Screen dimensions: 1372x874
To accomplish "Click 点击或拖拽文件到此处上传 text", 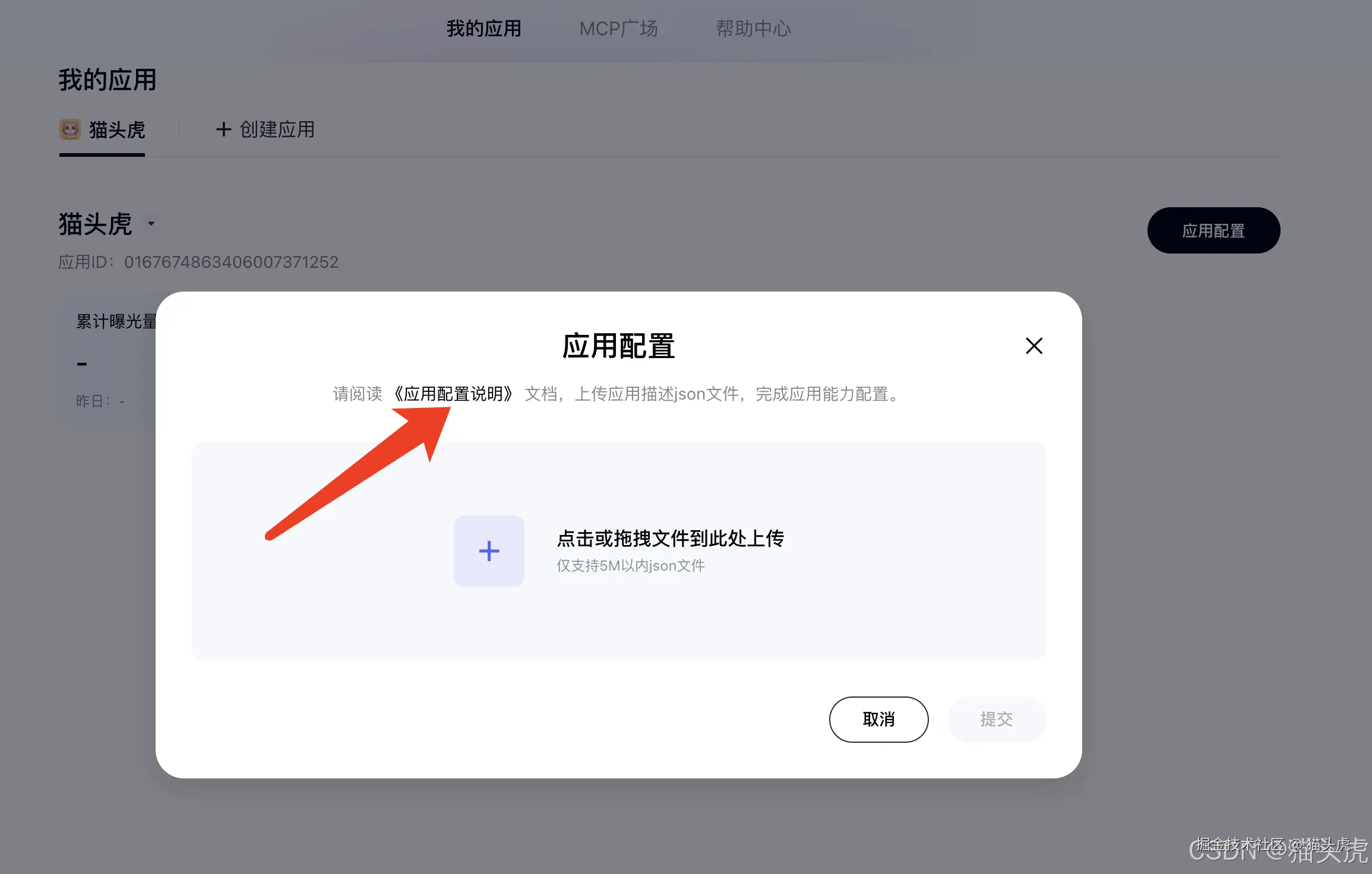I will (x=670, y=539).
